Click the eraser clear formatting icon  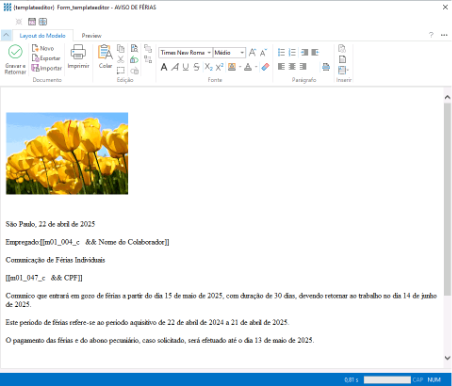[x=265, y=67]
